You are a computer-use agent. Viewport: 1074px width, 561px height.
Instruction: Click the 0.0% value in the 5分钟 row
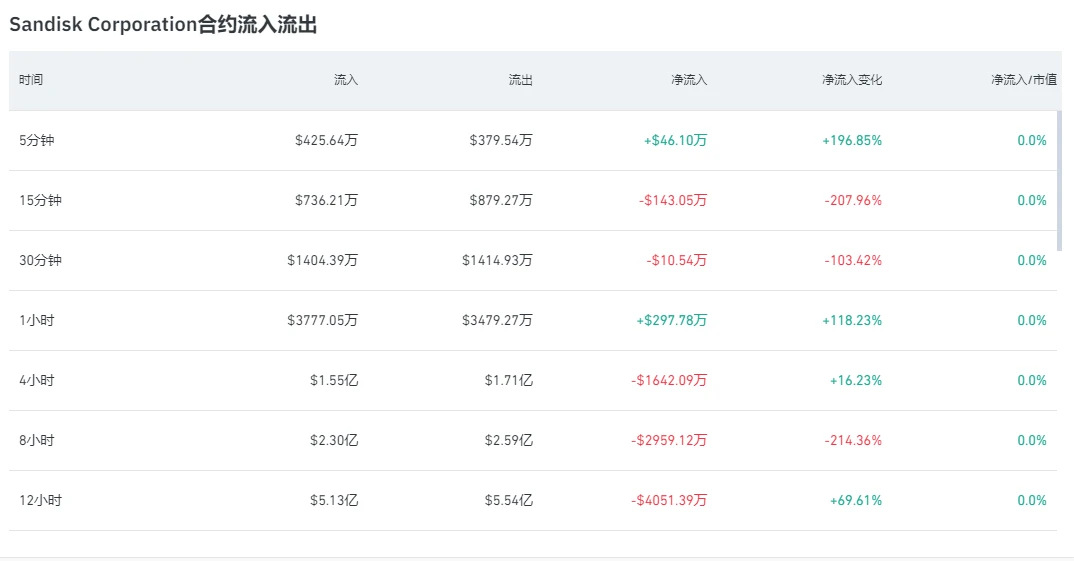[x=1032, y=140]
